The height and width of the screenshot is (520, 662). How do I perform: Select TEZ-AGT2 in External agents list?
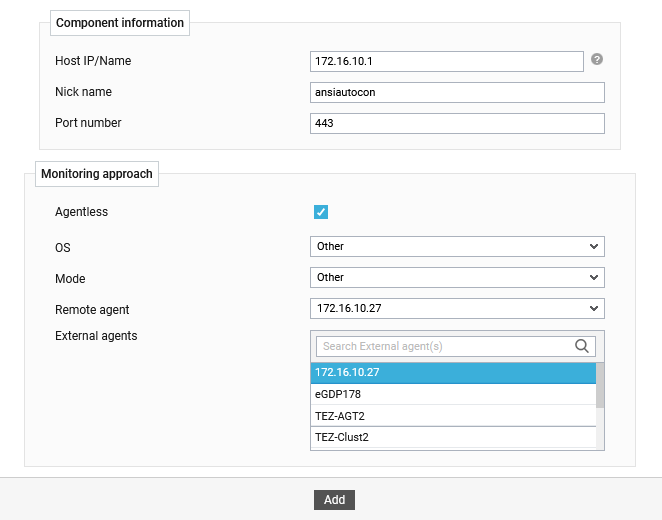click(x=453, y=416)
